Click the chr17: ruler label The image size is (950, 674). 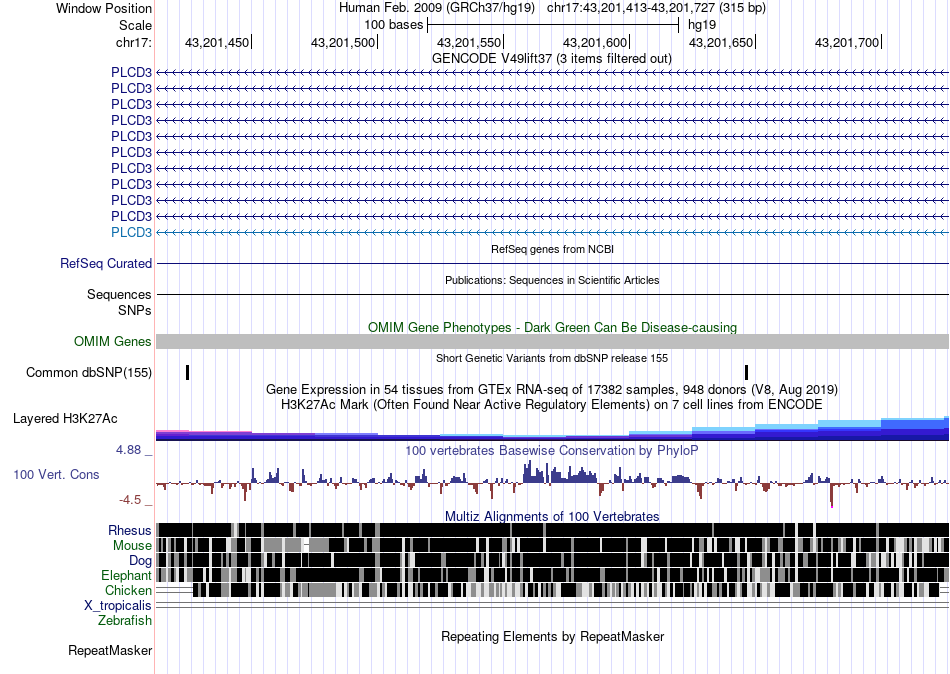click(x=134, y=42)
